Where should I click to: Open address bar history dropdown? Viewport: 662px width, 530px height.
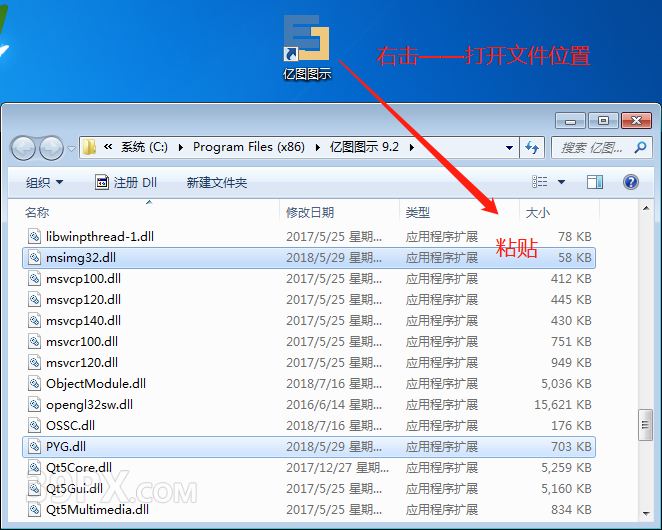[x=510, y=147]
